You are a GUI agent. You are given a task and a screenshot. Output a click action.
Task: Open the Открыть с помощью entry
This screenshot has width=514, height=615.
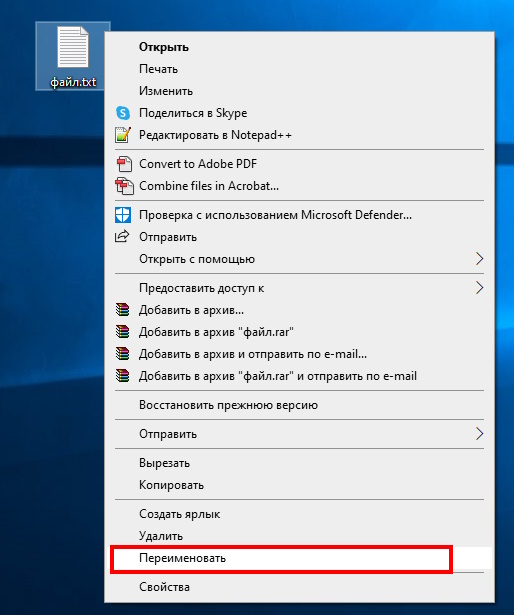coord(299,259)
